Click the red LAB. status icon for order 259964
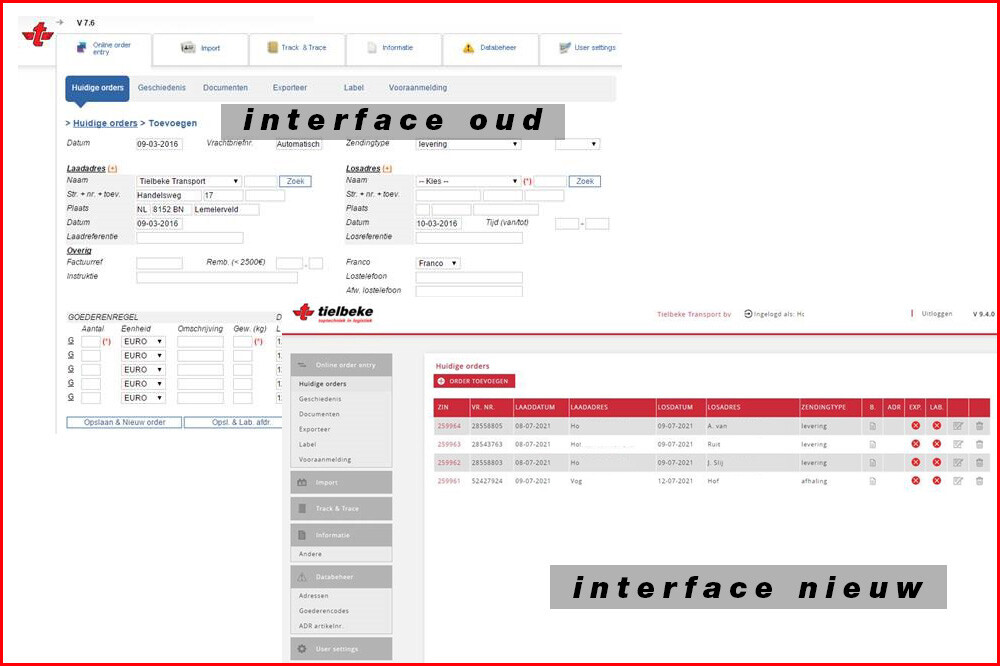This screenshot has height=666, width=1000. [x=937, y=427]
